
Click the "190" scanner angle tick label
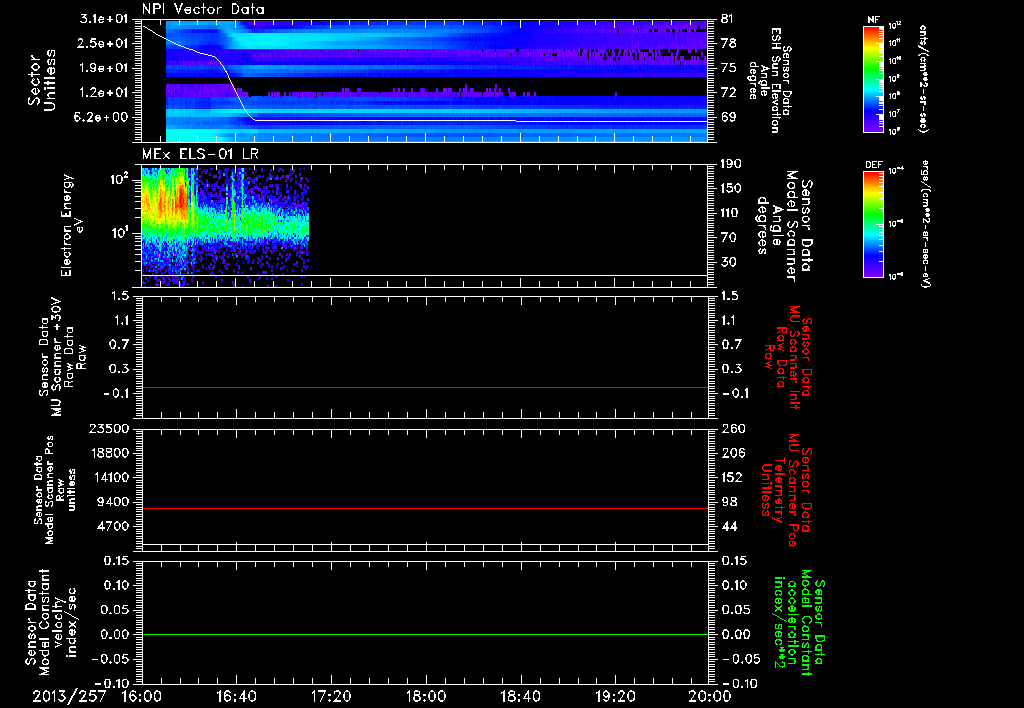(731, 164)
